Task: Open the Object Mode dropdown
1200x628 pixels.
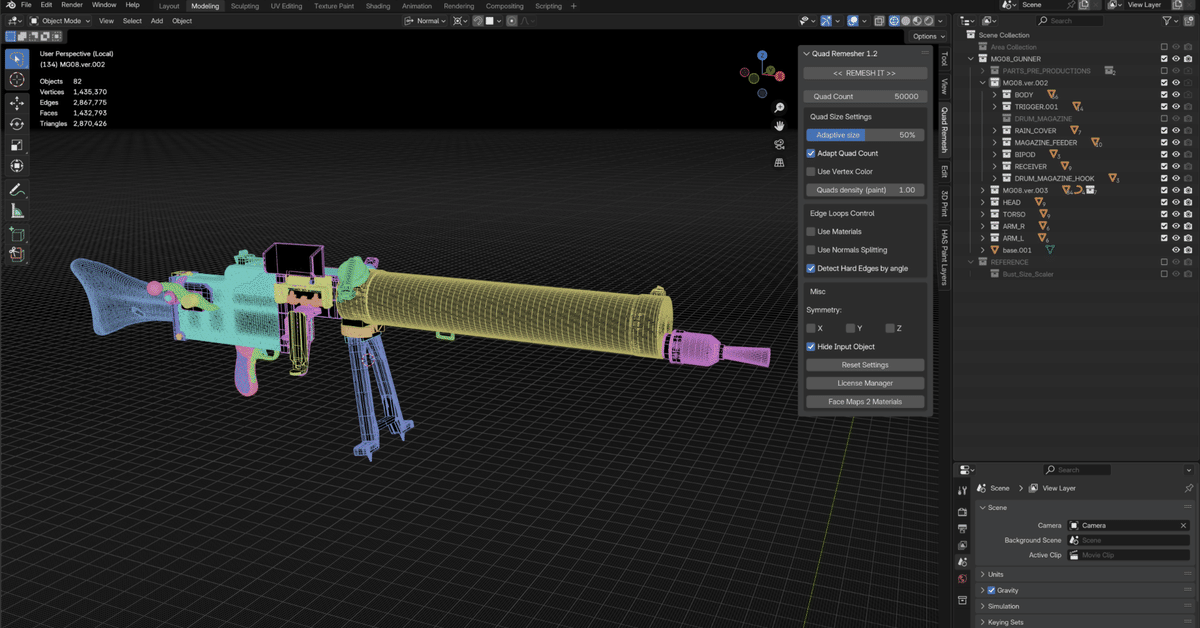Action: coord(60,20)
